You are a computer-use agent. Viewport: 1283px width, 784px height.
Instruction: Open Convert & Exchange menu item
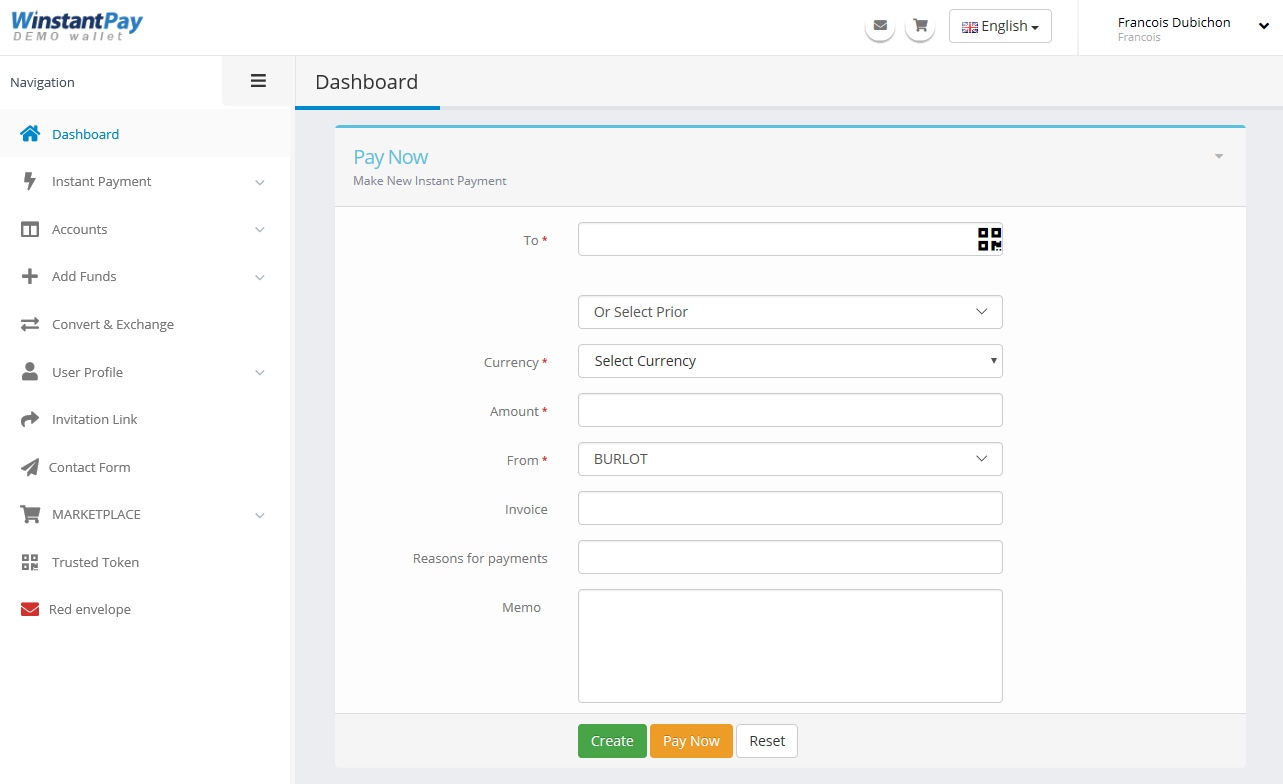click(145, 324)
